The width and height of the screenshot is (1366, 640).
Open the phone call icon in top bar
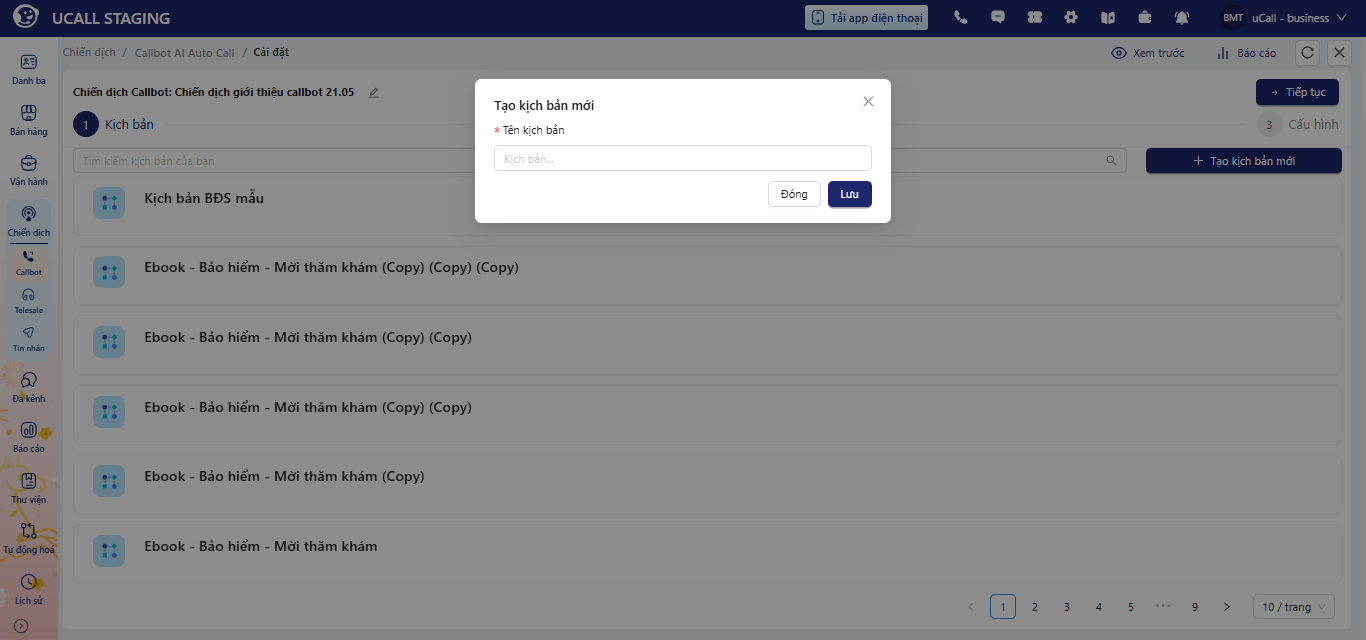pos(961,17)
